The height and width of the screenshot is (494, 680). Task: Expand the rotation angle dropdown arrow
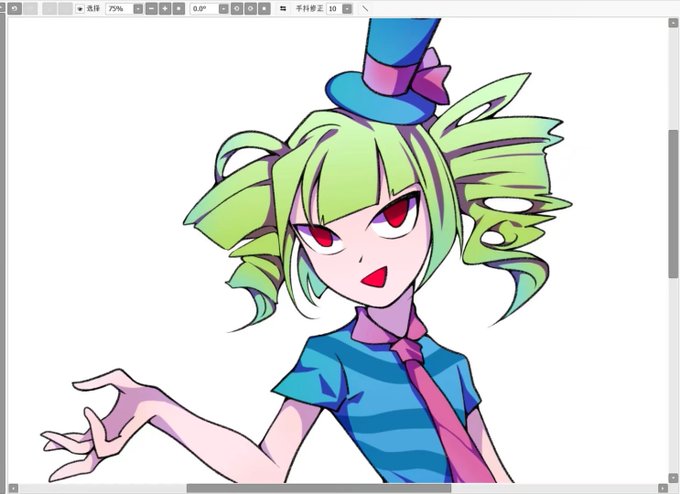tap(223, 9)
